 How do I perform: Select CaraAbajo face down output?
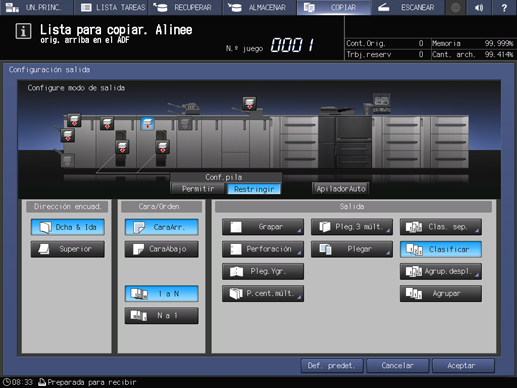162,249
